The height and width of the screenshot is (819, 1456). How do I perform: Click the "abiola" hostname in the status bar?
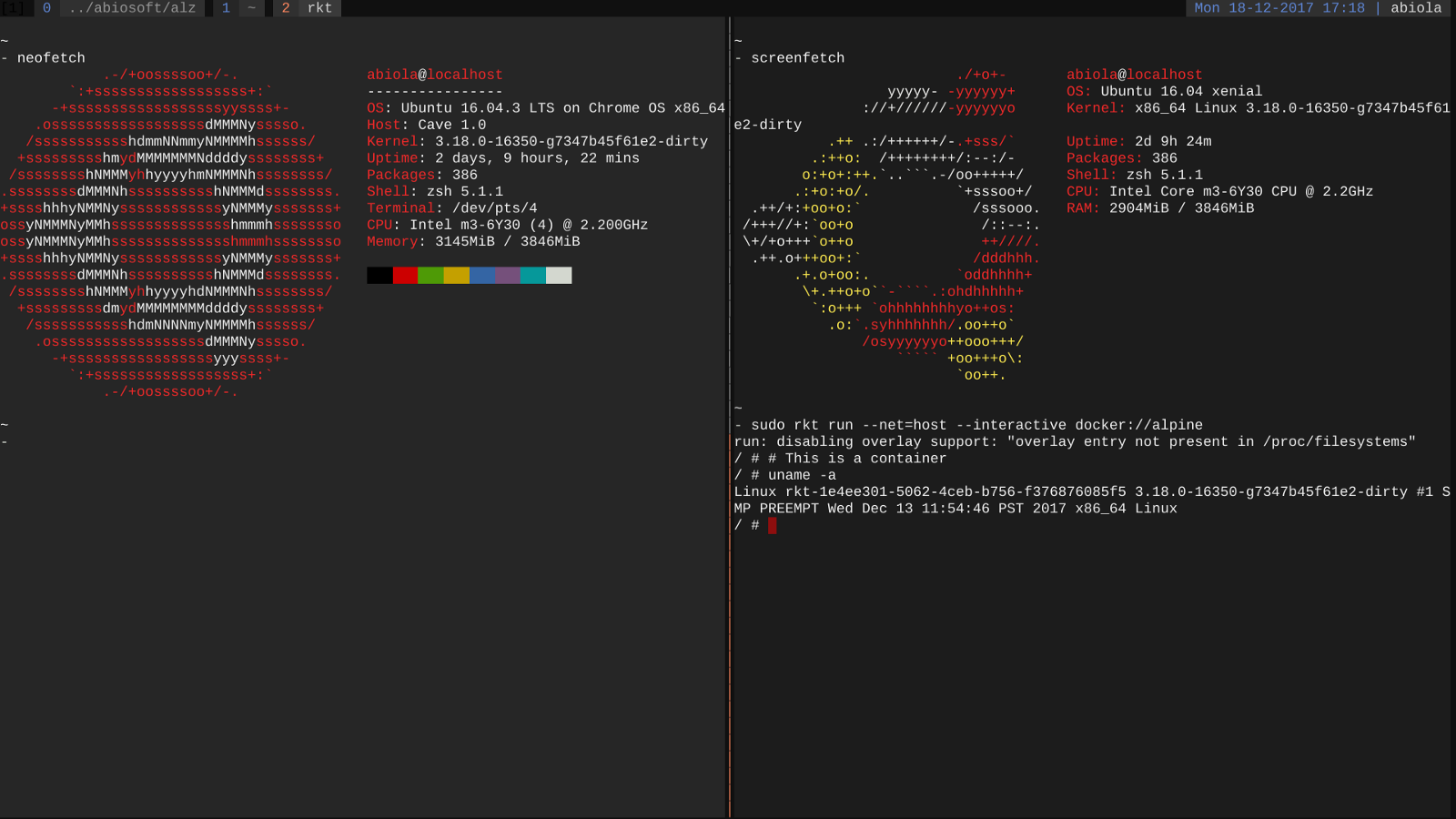click(x=1416, y=8)
